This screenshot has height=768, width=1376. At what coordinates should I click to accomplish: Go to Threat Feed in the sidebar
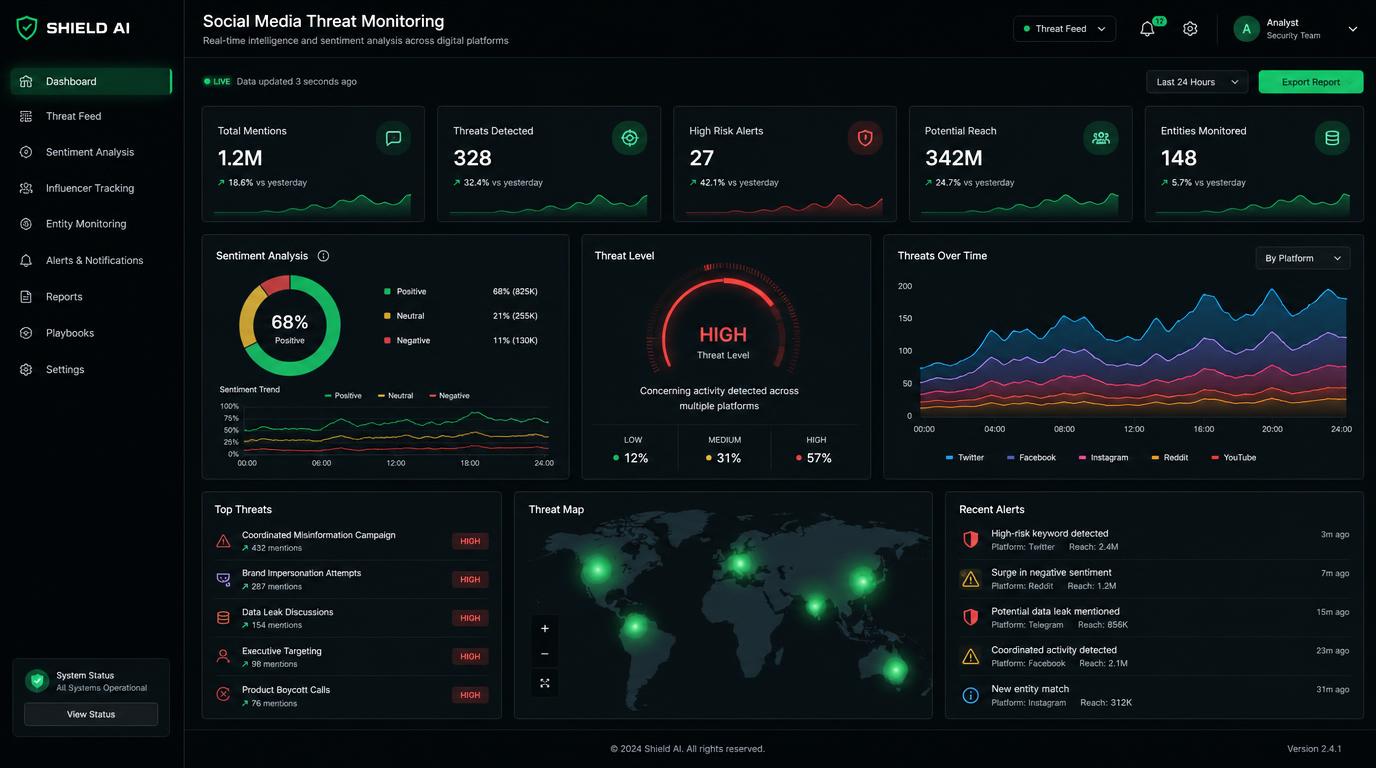point(91,116)
